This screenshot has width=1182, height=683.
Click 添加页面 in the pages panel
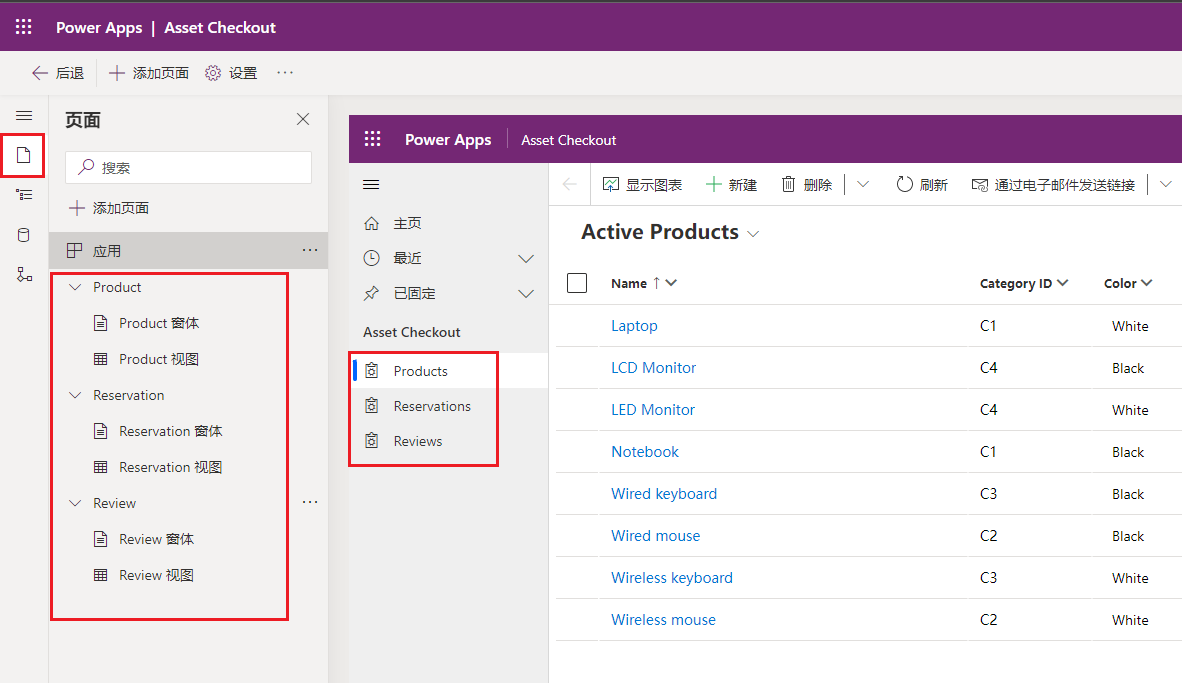coord(109,208)
